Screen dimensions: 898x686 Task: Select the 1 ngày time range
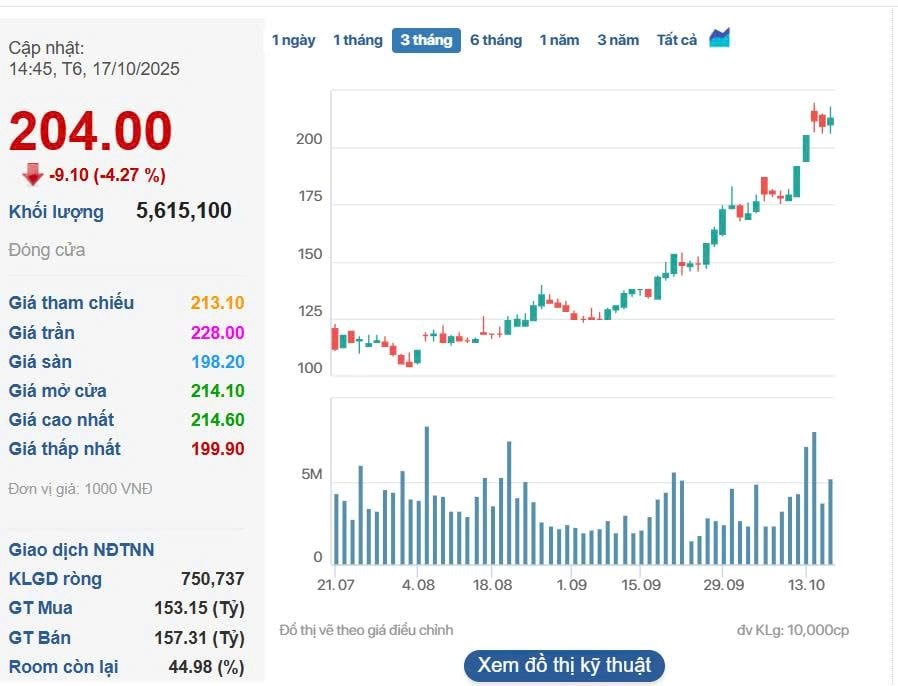click(x=293, y=40)
